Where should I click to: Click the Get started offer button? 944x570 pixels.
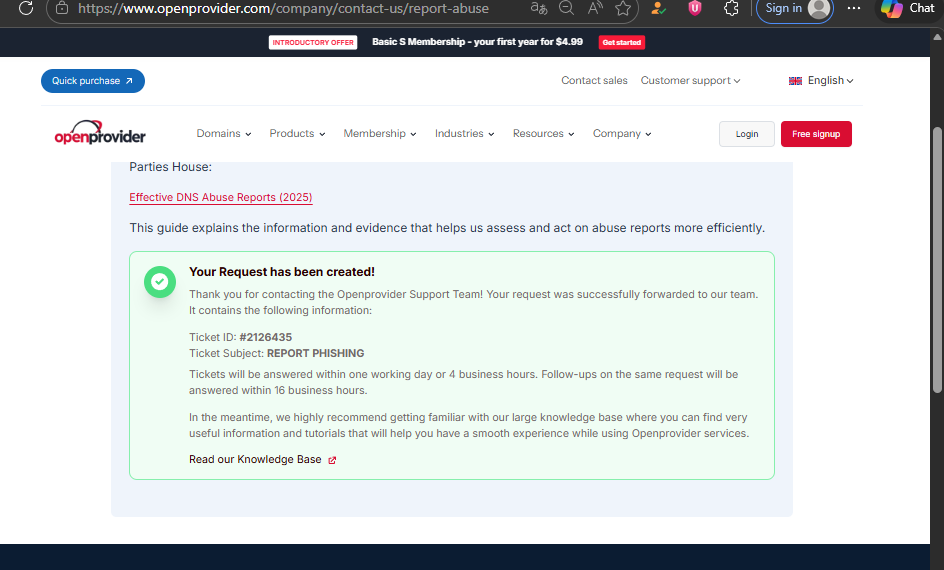pos(622,42)
